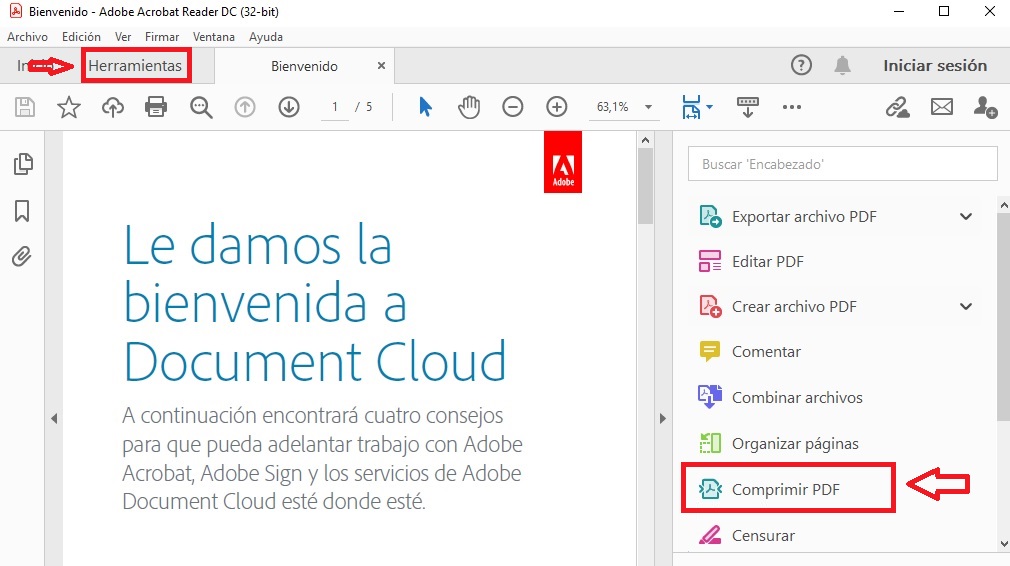
Task: Print the document with printer icon
Action: pyautogui.click(x=156, y=107)
